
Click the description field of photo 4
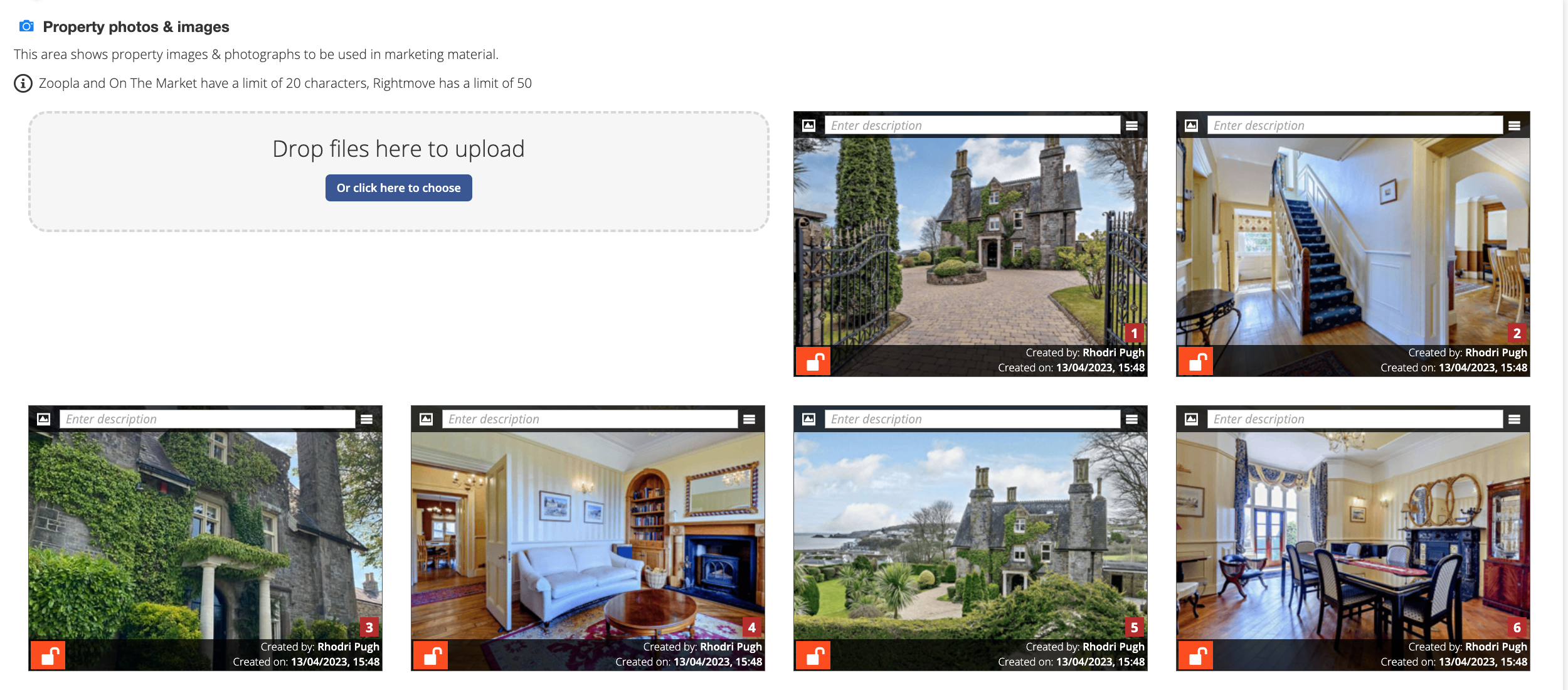click(590, 419)
